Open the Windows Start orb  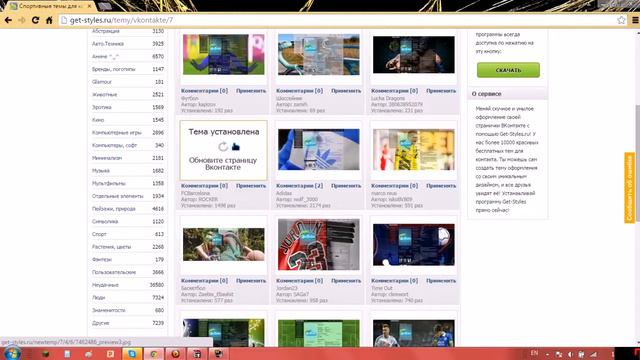pyautogui.click(x=11, y=353)
